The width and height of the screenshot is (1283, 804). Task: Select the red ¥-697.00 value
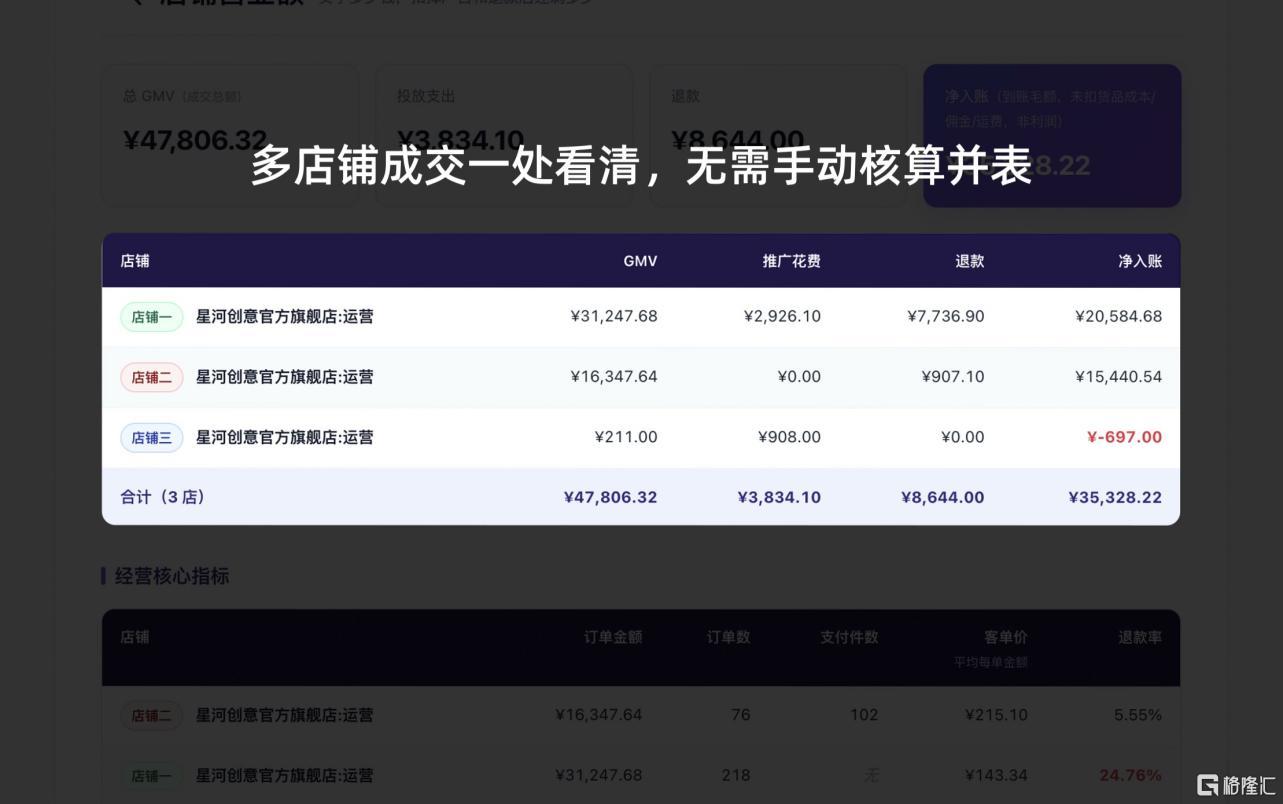[1124, 436]
